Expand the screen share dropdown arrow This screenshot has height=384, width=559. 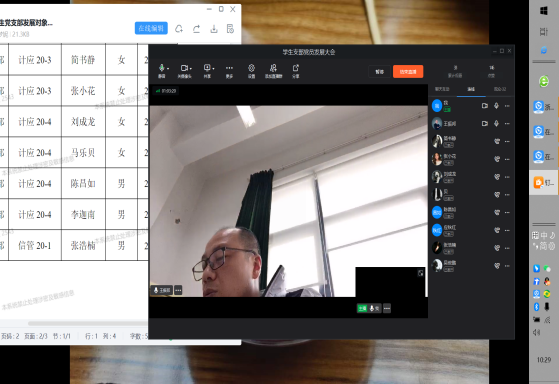[213, 68]
